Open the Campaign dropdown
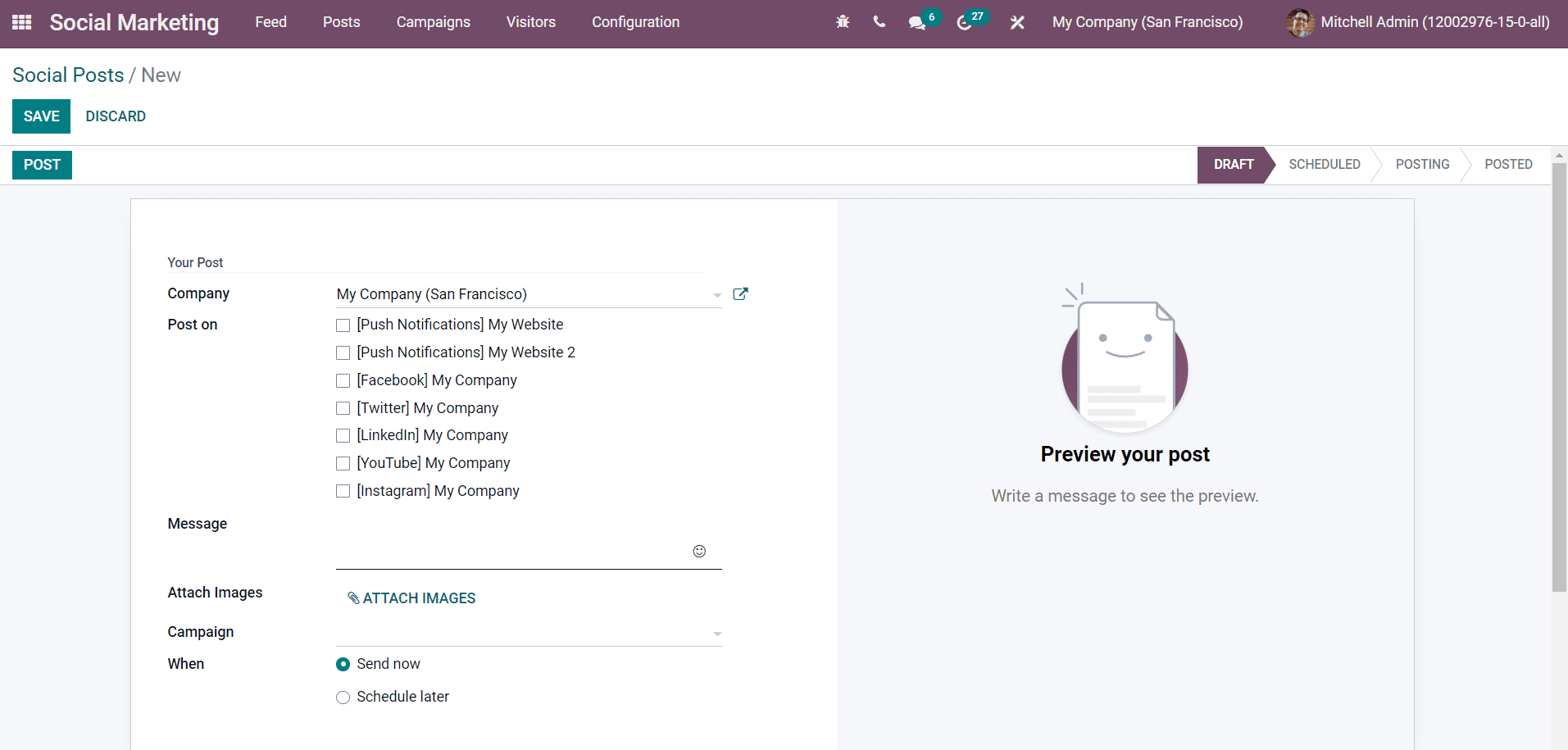This screenshot has height=750, width=1568. coord(716,633)
